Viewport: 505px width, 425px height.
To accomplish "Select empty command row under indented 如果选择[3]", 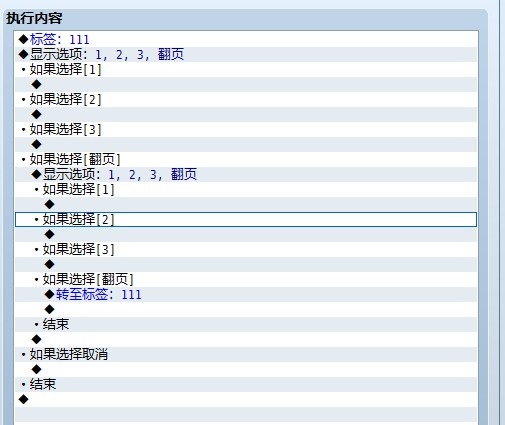I will tap(246, 264).
